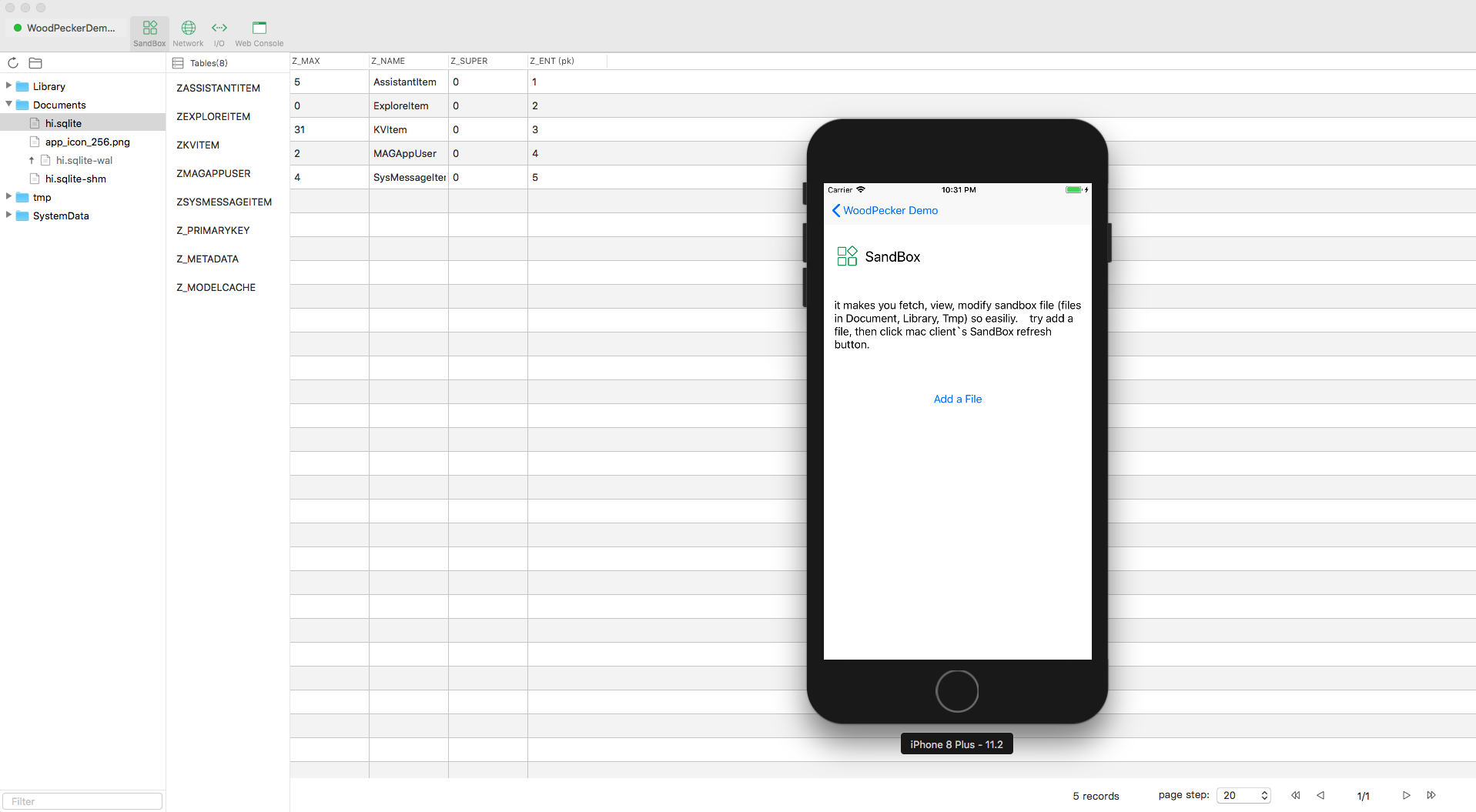Click the hi.sqlite file icon

coord(35,123)
